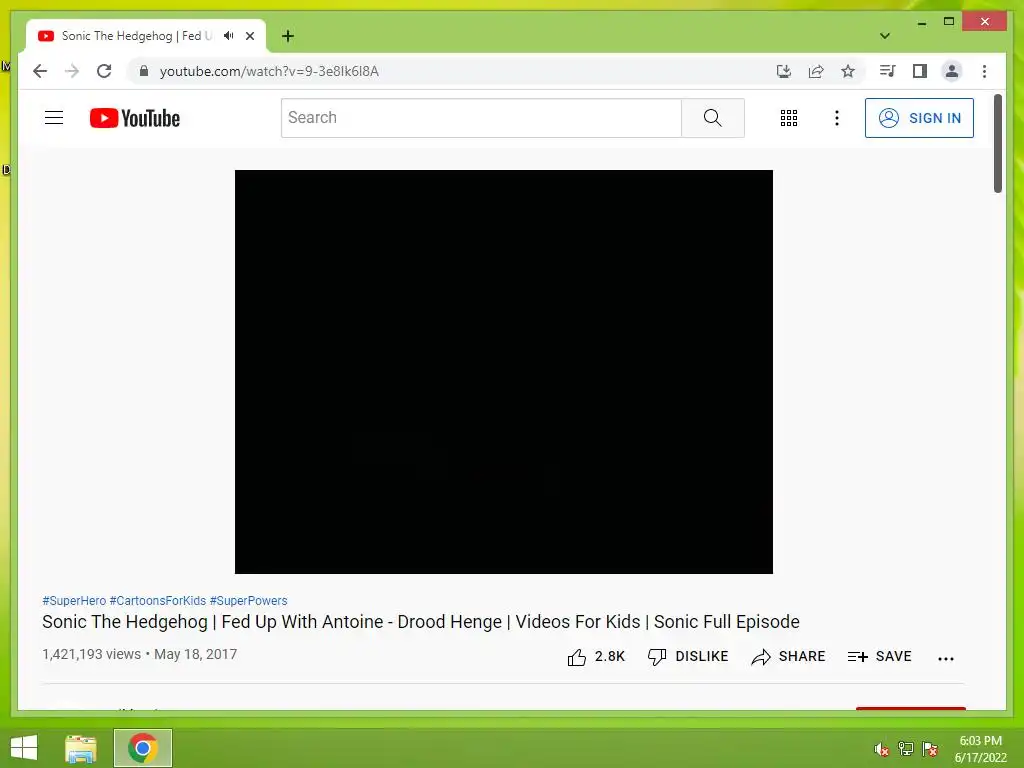The width and height of the screenshot is (1024, 768).
Task: Click the magnifier search button
Action: [712, 118]
